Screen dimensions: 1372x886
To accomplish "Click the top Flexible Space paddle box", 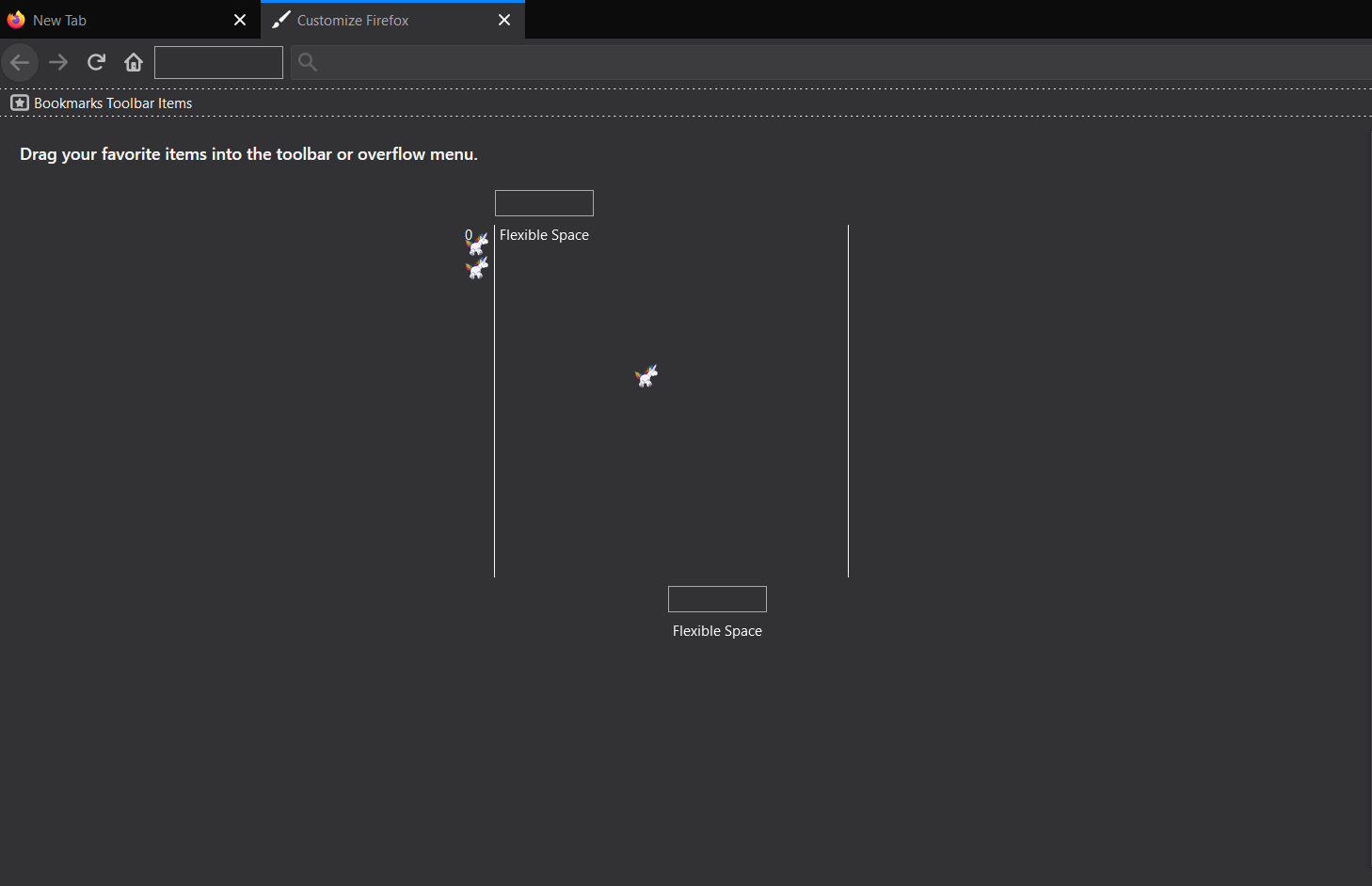I will (x=544, y=203).
